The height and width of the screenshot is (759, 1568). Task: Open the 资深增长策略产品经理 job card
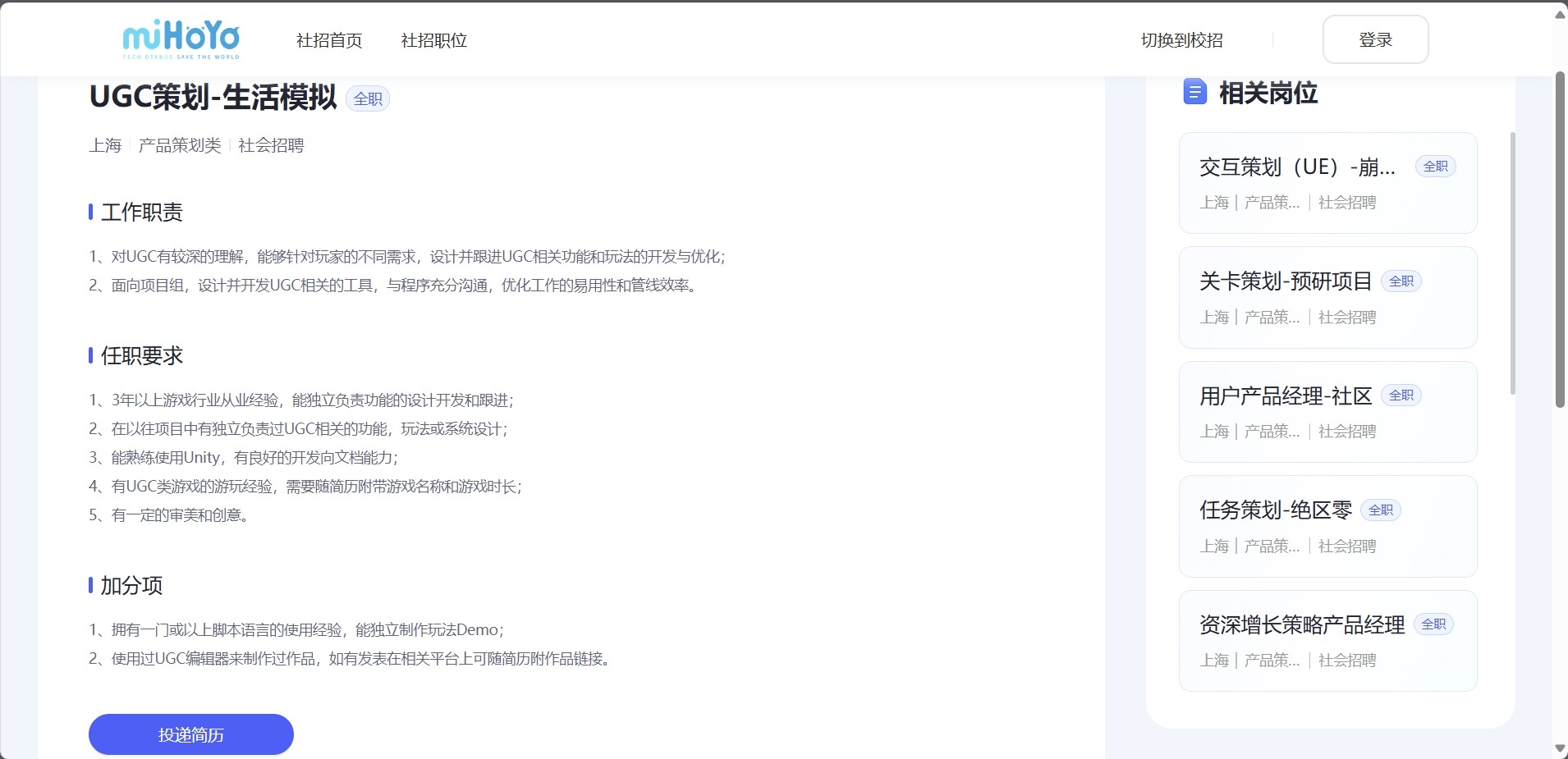(1327, 641)
